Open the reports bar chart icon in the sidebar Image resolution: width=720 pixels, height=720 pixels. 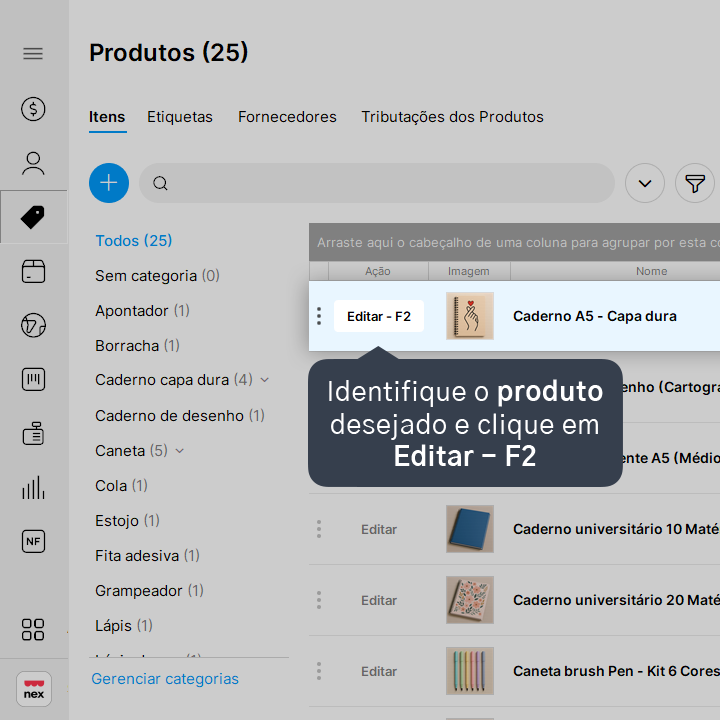point(33,487)
